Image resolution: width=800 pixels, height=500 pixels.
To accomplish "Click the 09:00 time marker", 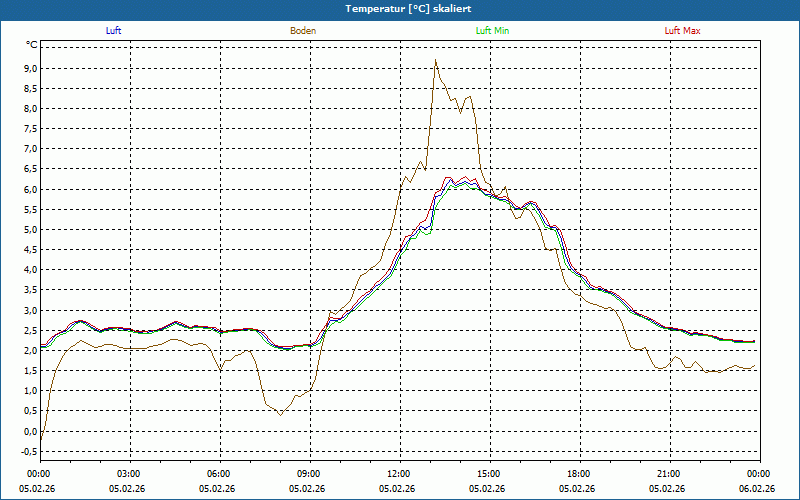I will pyautogui.click(x=309, y=474).
